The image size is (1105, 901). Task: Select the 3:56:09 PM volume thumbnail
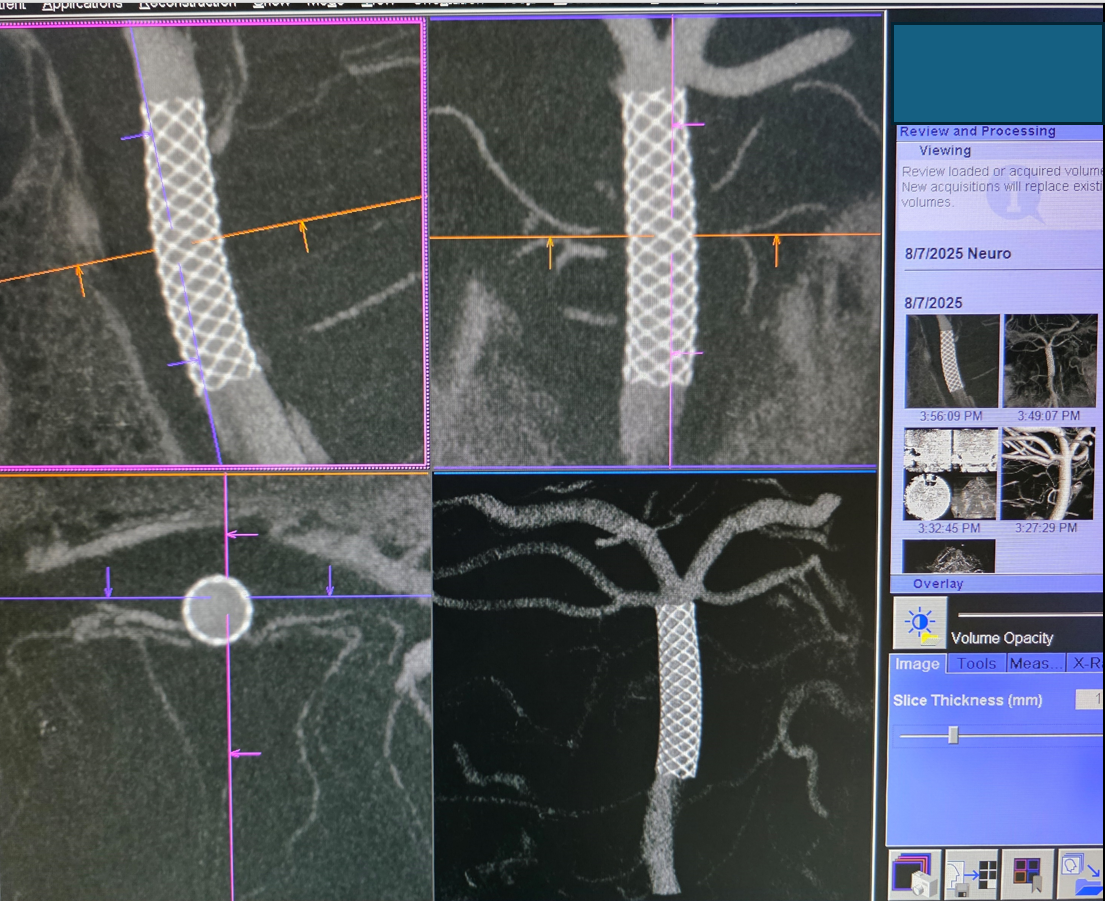(x=952, y=361)
